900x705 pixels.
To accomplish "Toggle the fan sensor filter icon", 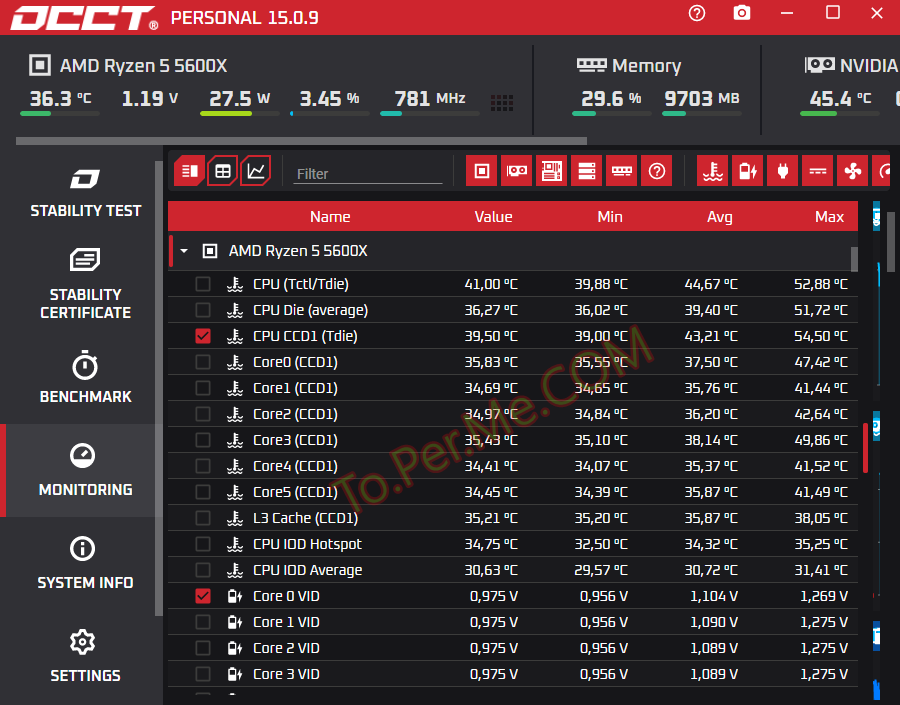I will [x=852, y=171].
